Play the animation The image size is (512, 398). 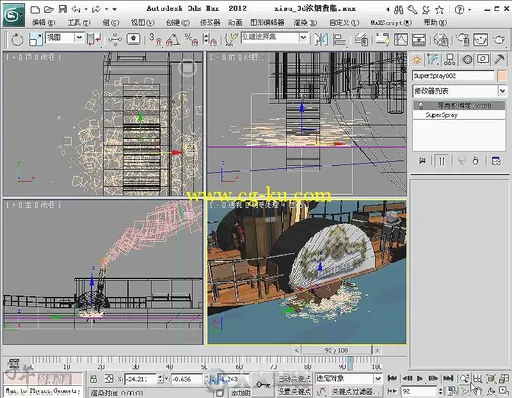pos(420,378)
